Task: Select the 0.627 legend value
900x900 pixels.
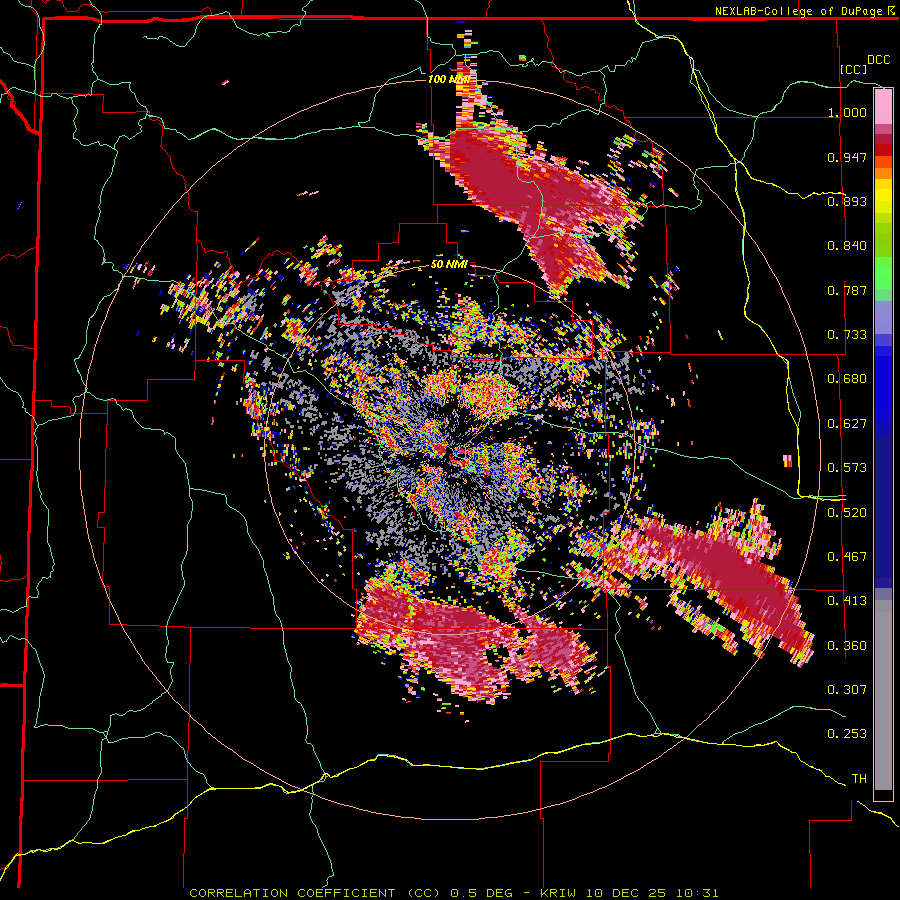Action: point(847,424)
